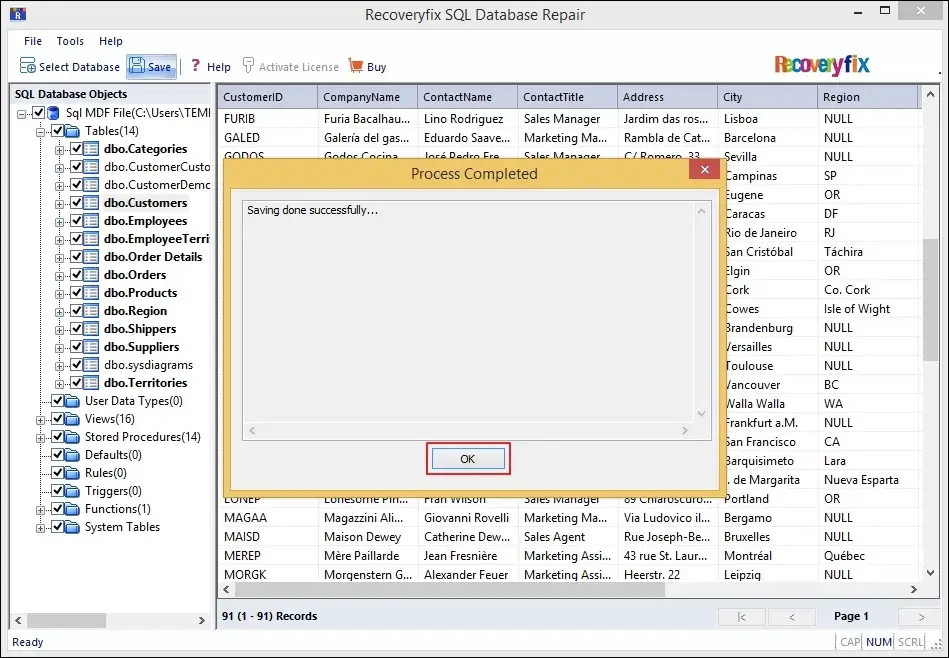Click the dbo.Orders table icon
The width and height of the screenshot is (949, 658).
(x=91, y=275)
